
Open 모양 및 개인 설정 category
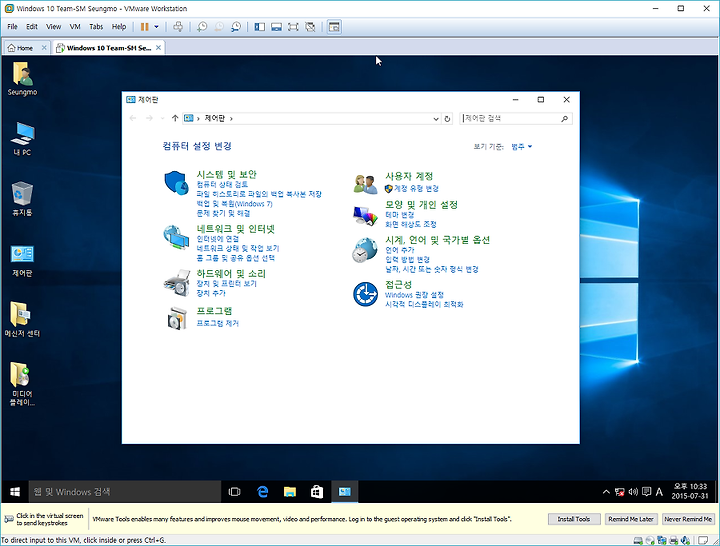coord(422,205)
